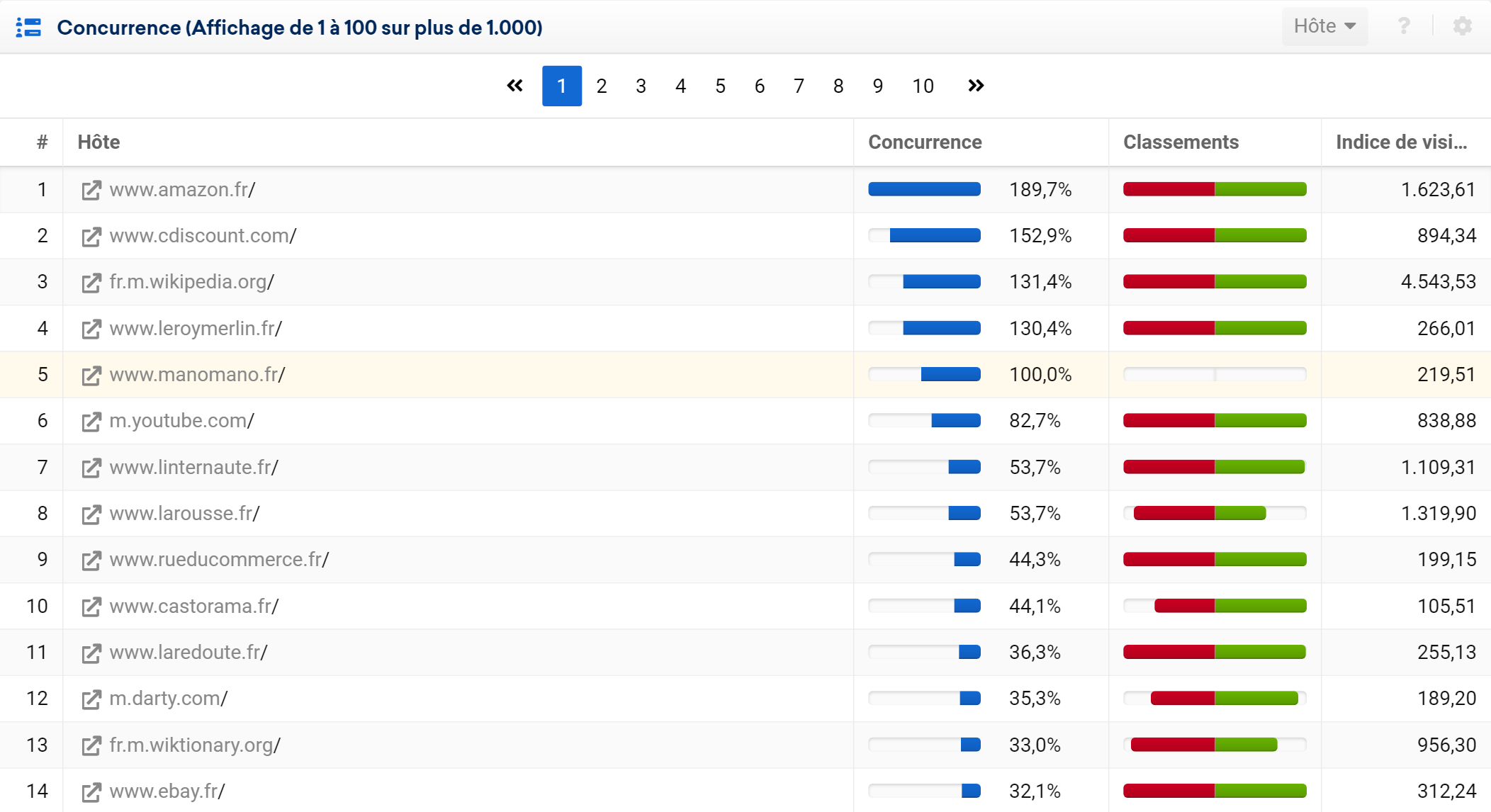Open external link icon for www.leroymerlin.fr
Viewport: 1491px width, 812px height.
pos(91,329)
